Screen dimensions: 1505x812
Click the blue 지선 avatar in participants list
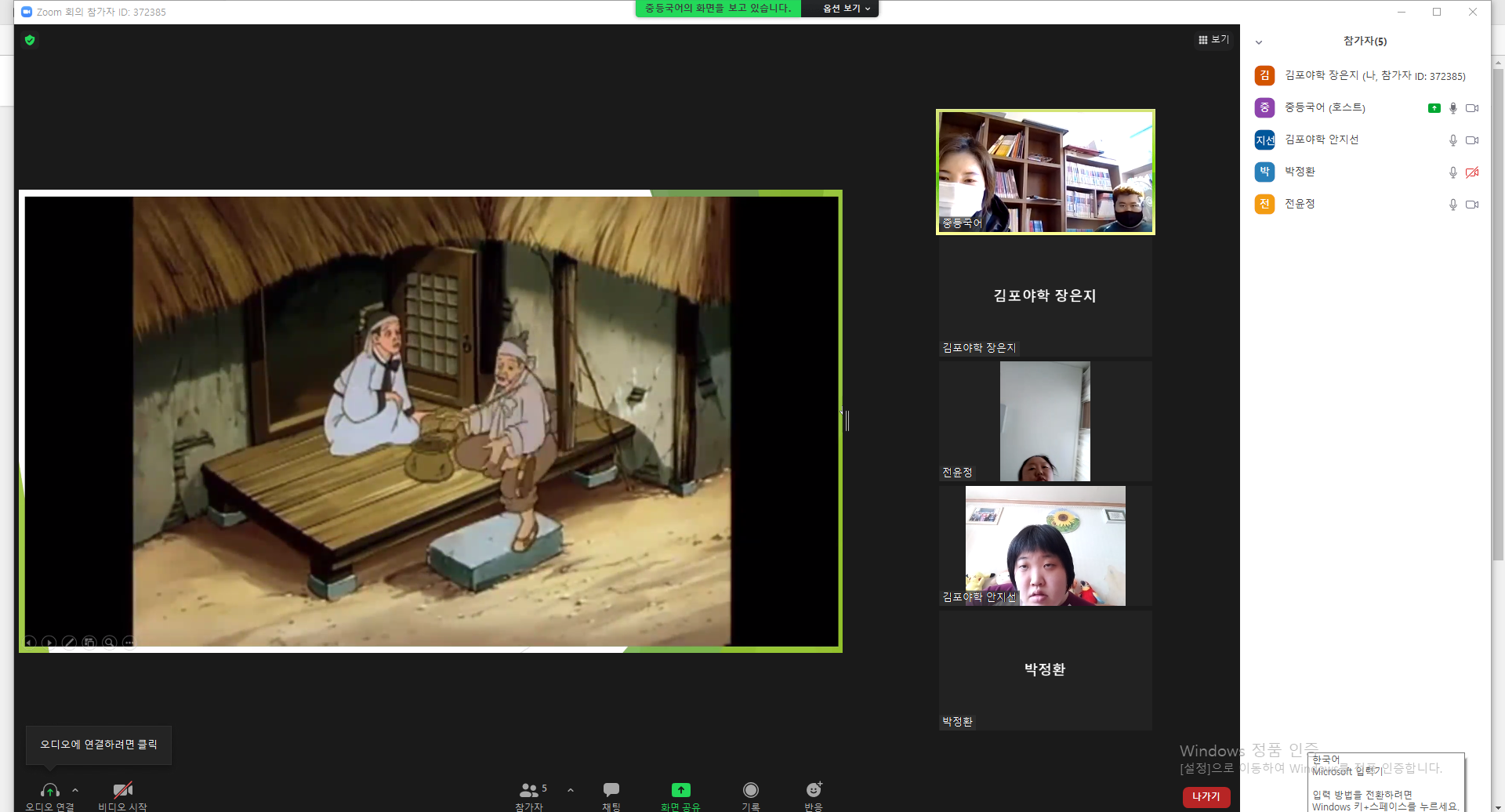click(x=1264, y=140)
